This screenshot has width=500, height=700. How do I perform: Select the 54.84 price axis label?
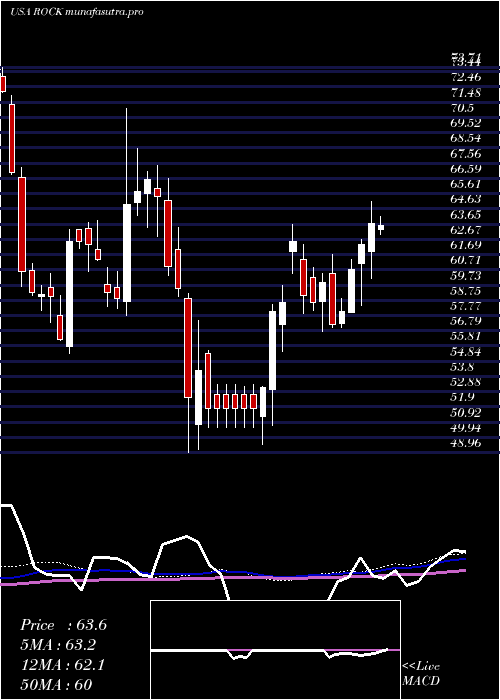click(466, 352)
